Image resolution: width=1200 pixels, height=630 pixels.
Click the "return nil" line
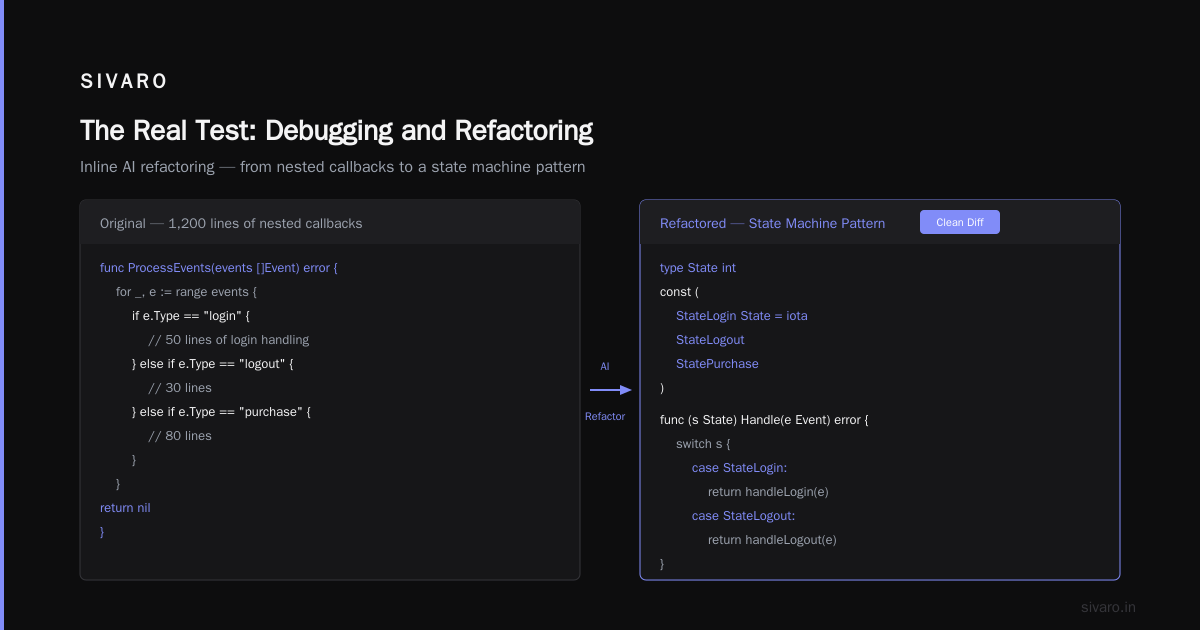[125, 508]
